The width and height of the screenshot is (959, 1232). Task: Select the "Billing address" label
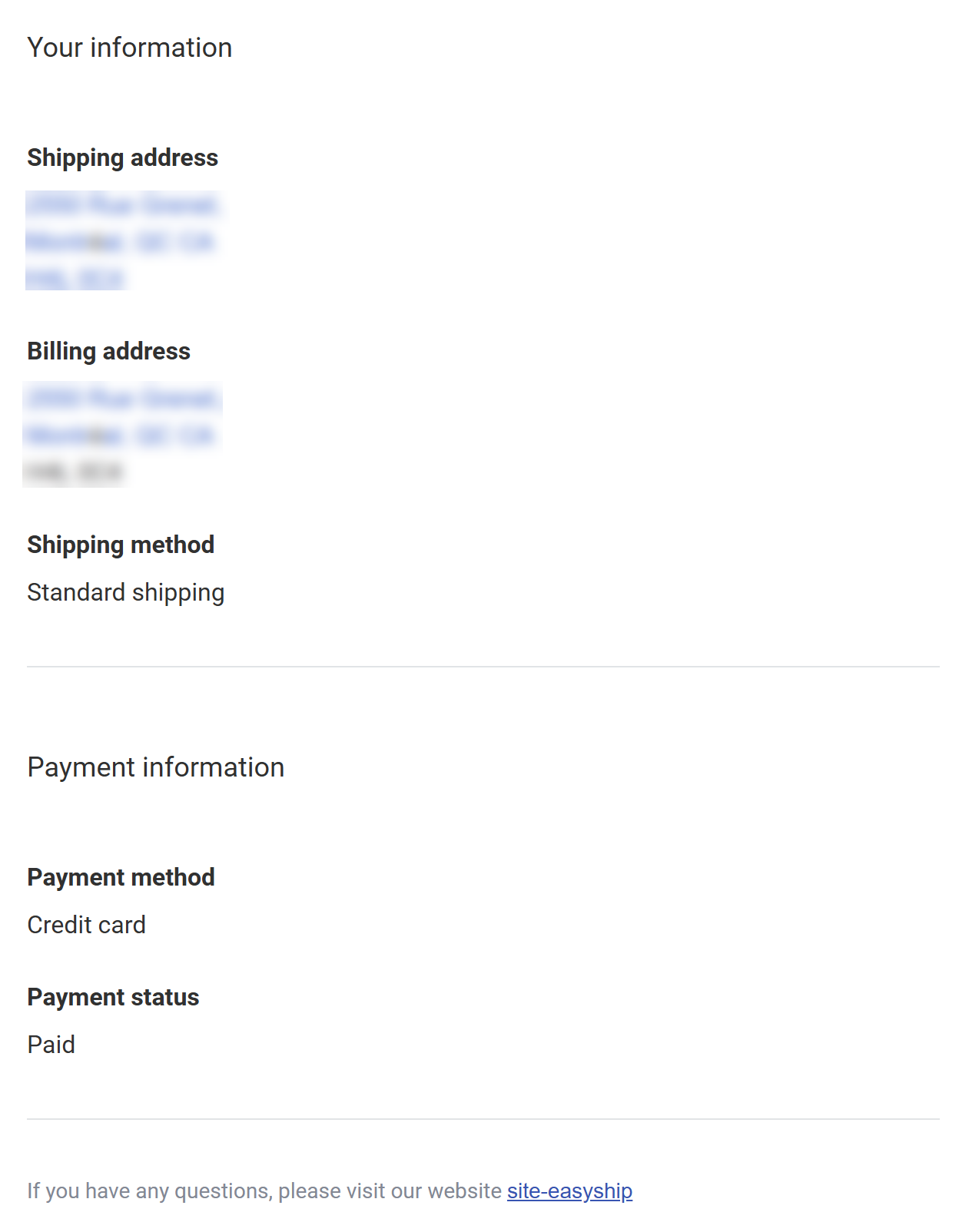pos(109,351)
